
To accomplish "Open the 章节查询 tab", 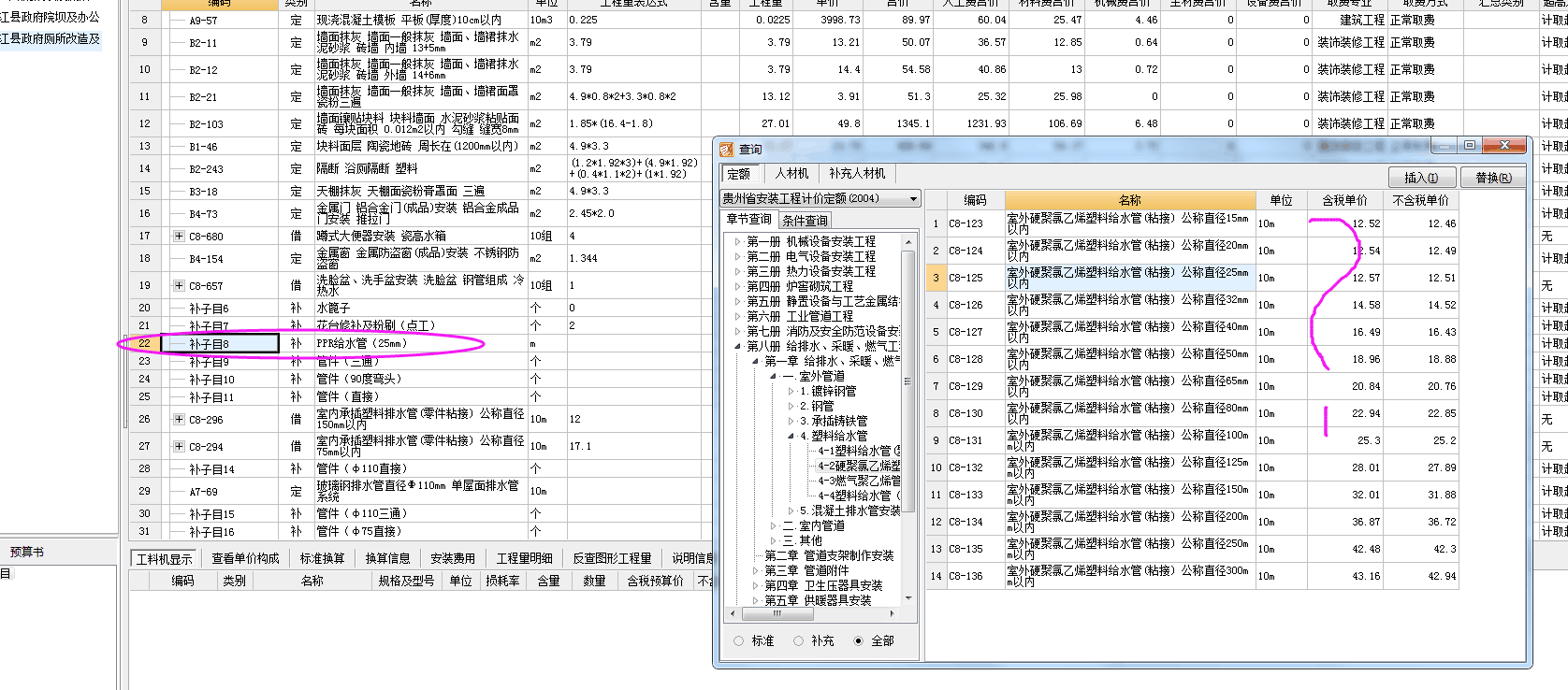I will click(x=749, y=220).
